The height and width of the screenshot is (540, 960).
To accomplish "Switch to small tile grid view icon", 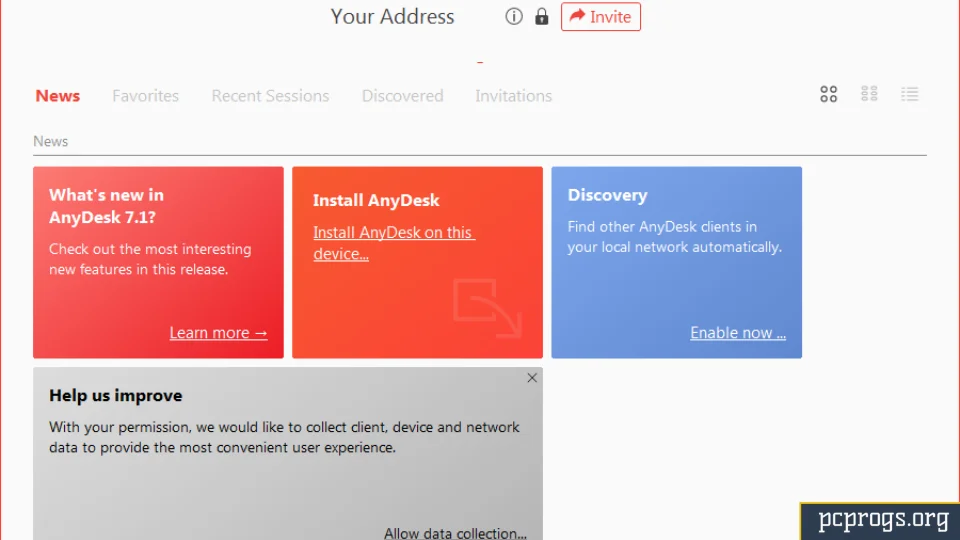I will [869, 94].
